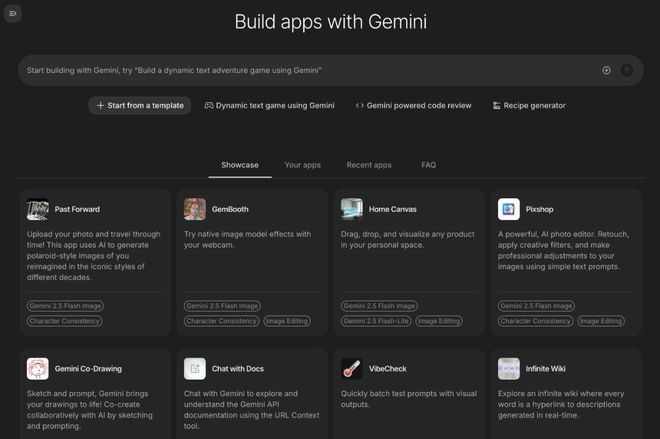Viewport: 660px width, 439px height.
Task: Switch to the Your apps tab
Action: pos(302,165)
